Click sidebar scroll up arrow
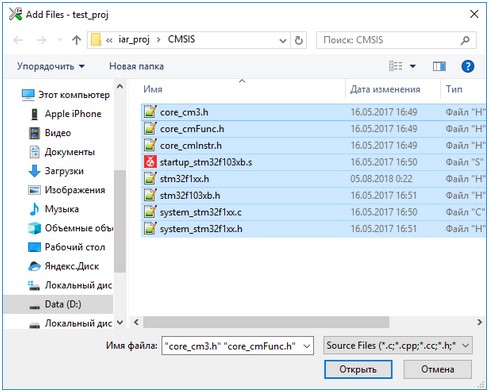Screen dimensions: 490x392 coord(120,87)
